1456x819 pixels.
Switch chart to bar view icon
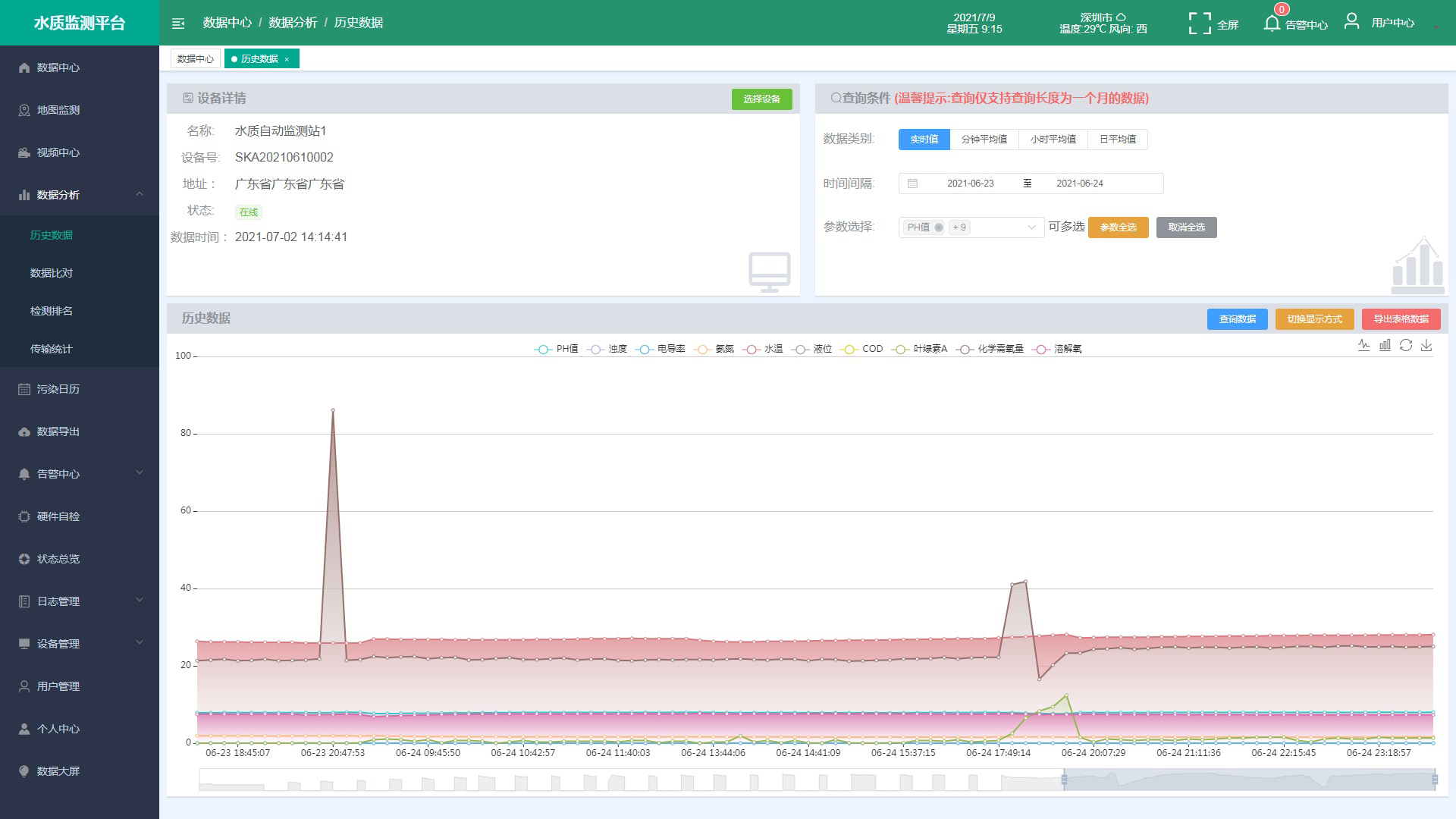(x=1385, y=345)
